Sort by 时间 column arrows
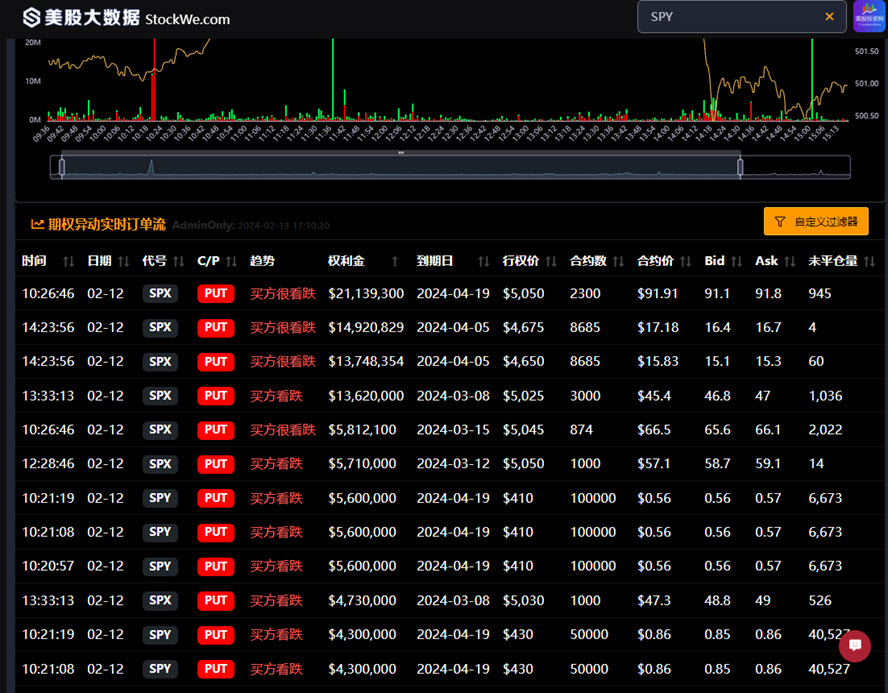This screenshot has height=693, width=888. (x=69, y=261)
